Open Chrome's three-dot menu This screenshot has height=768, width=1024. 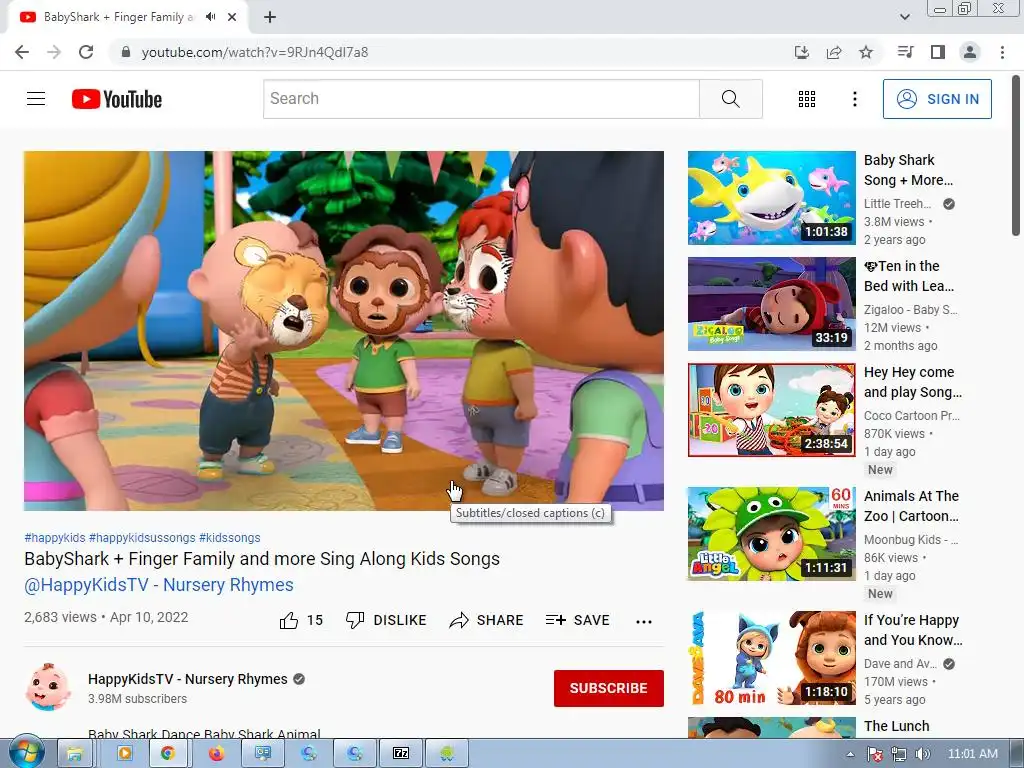click(x=1002, y=52)
